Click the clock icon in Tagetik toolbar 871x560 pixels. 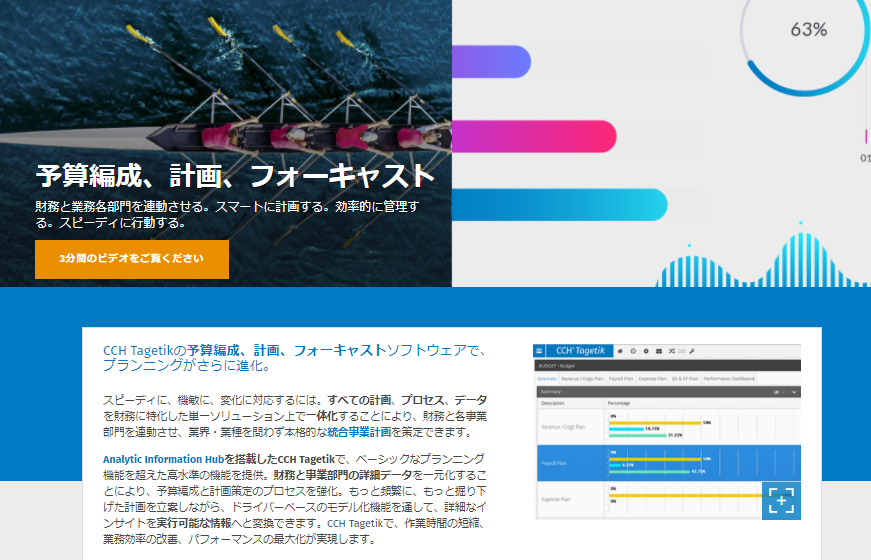633,351
